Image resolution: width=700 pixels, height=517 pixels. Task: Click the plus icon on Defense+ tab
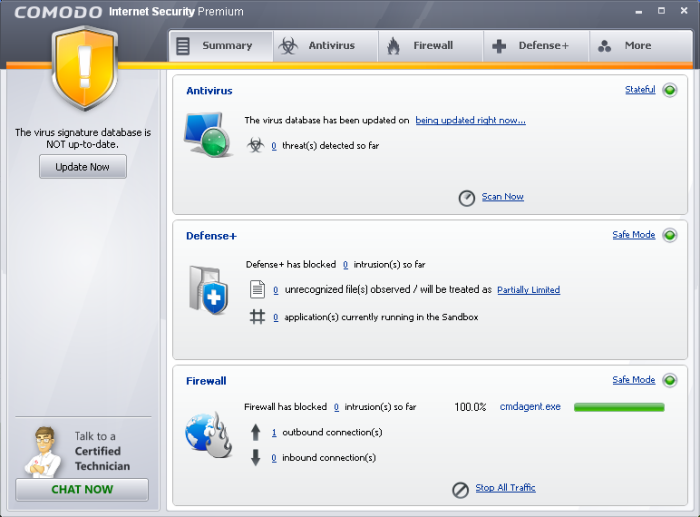tap(499, 46)
